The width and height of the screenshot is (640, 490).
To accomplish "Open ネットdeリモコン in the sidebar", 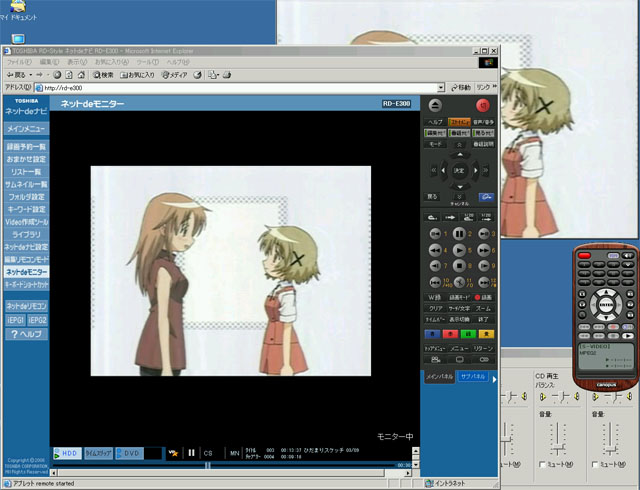I will (x=26, y=306).
